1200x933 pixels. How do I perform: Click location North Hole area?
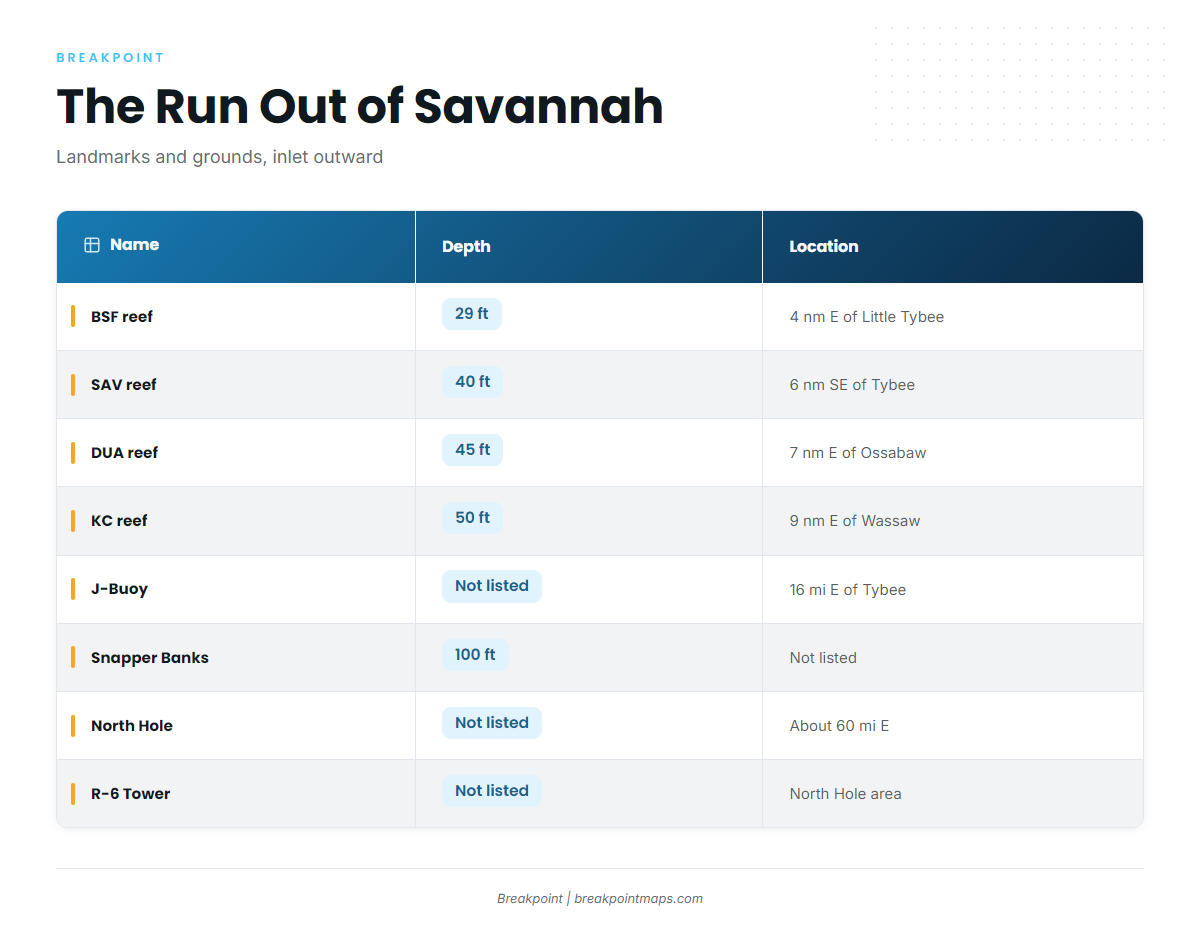(846, 794)
